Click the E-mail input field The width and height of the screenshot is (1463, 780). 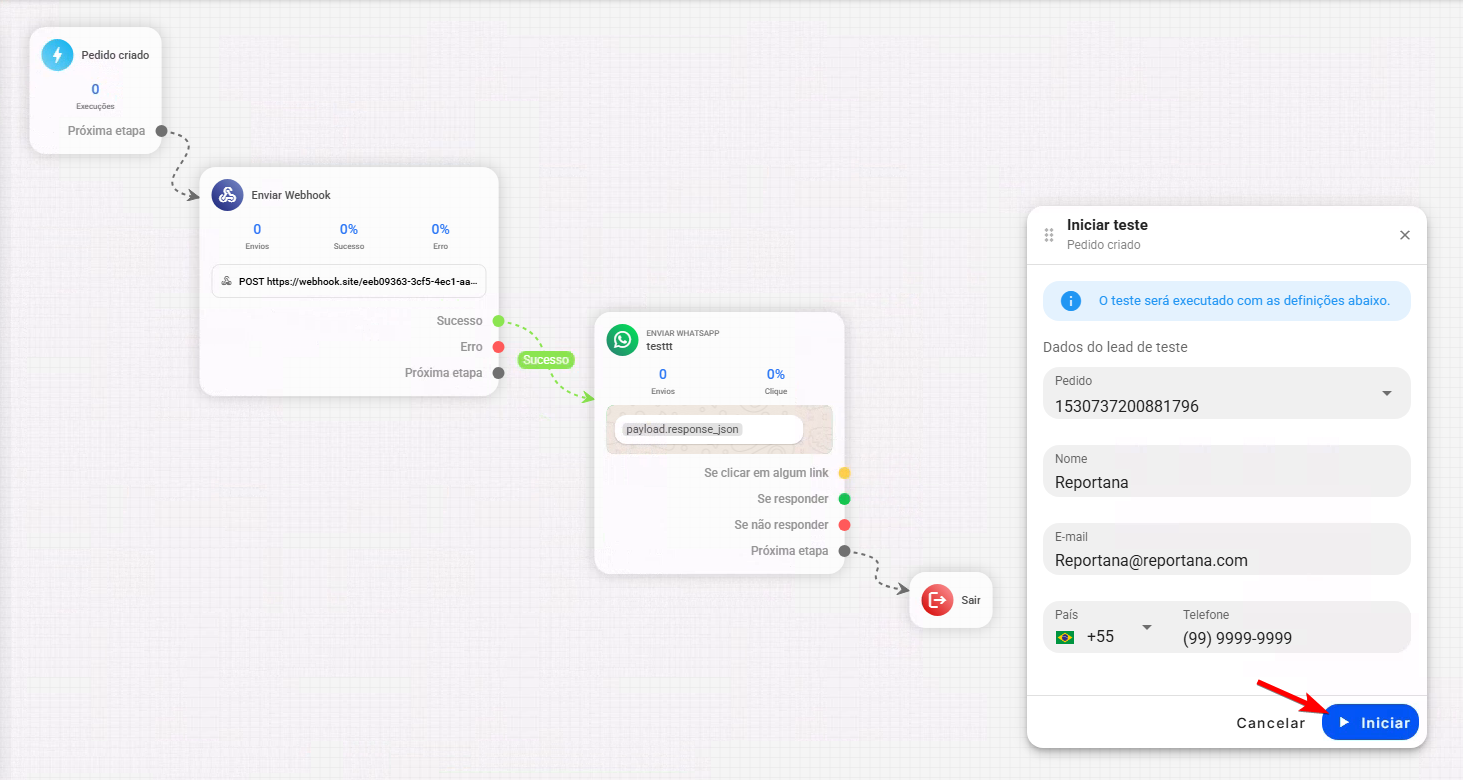pyautogui.click(x=1227, y=549)
